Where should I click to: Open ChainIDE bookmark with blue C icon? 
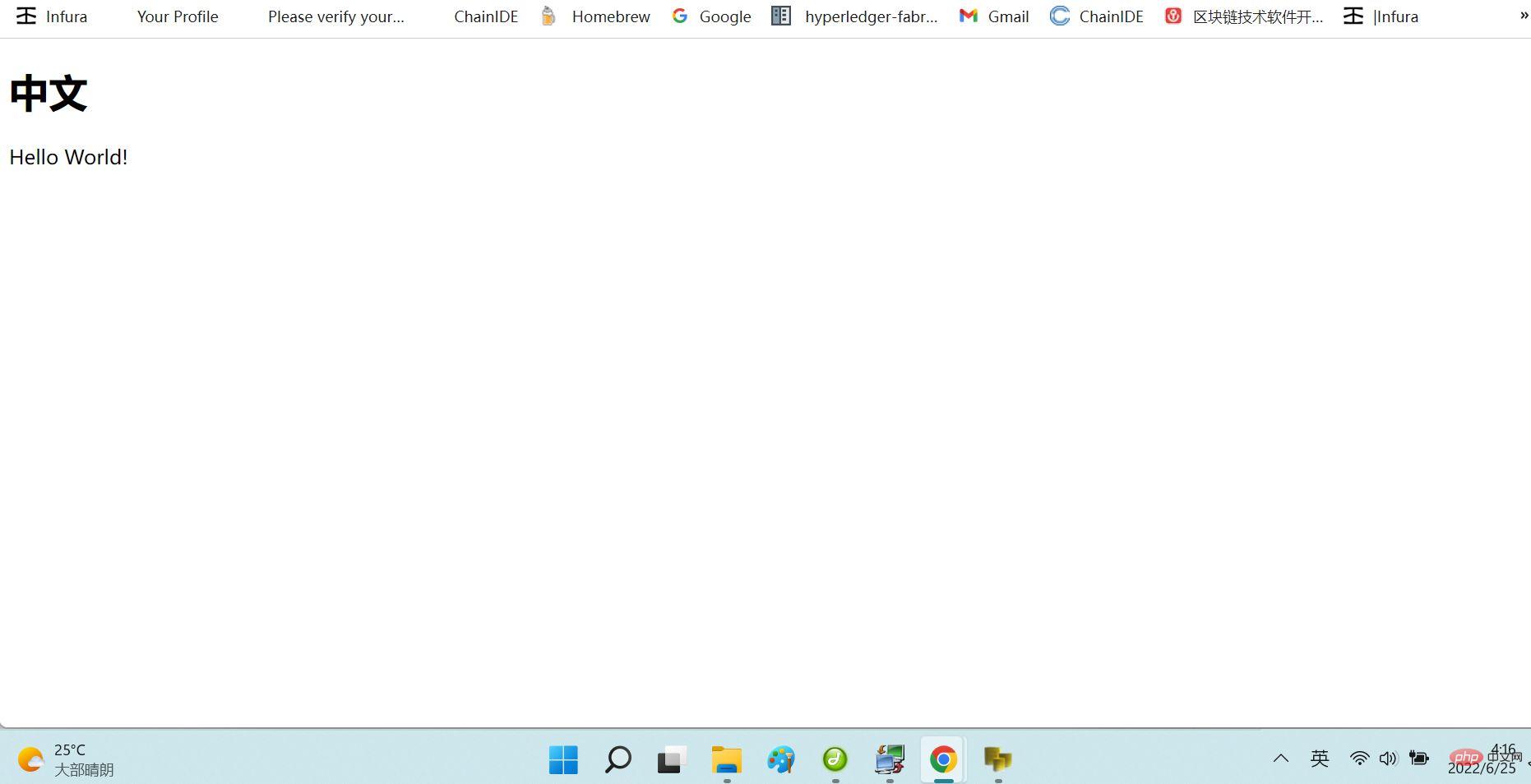1097,16
